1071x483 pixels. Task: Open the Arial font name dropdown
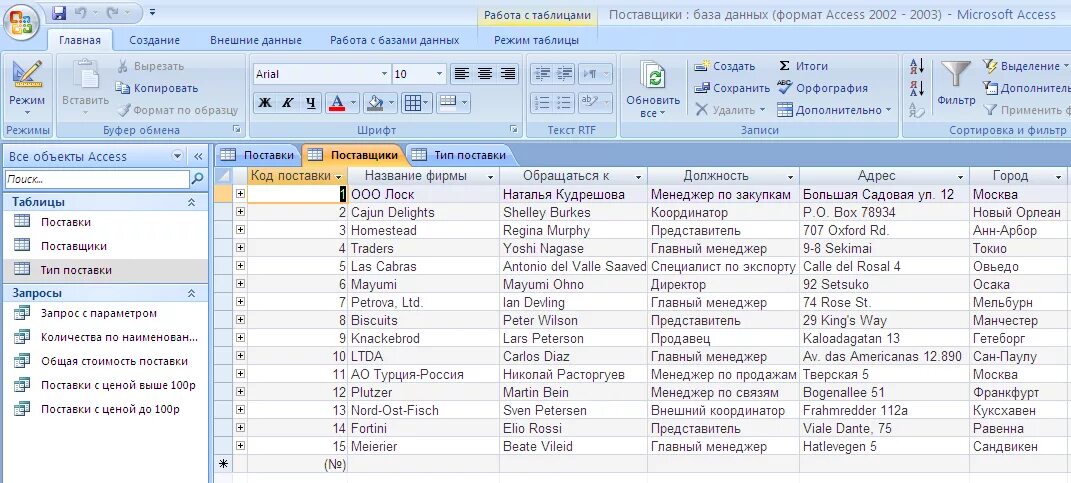(385, 74)
